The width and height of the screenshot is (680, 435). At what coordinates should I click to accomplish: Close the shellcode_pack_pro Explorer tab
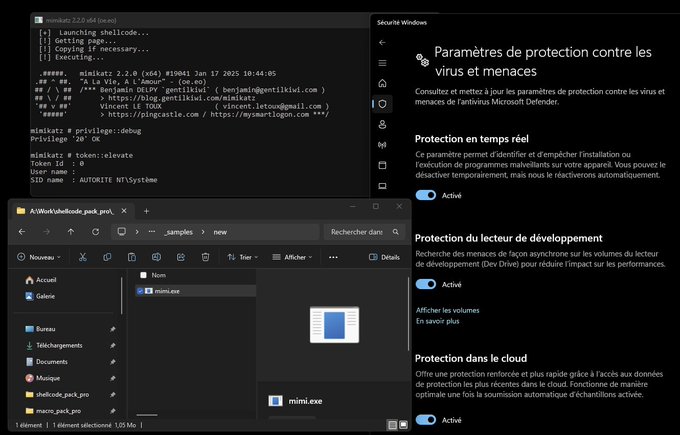tap(124, 211)
